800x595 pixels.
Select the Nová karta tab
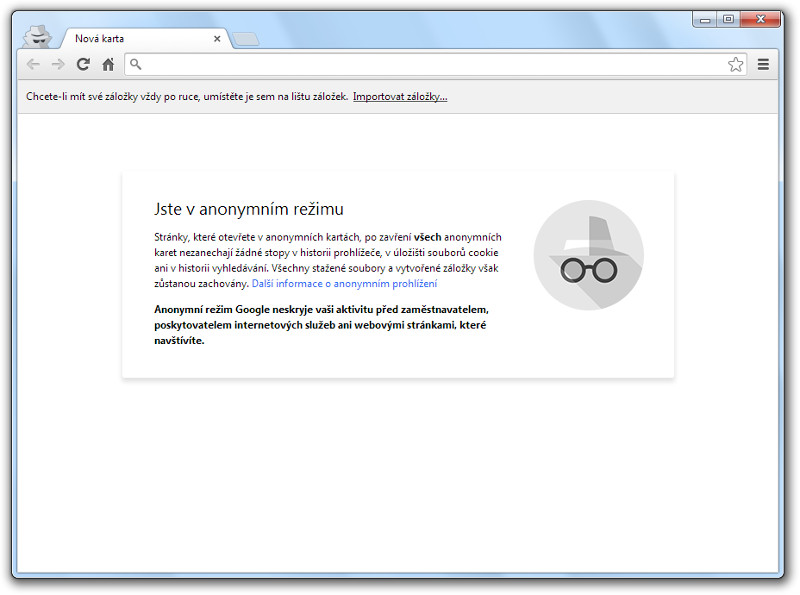point(145,38)
